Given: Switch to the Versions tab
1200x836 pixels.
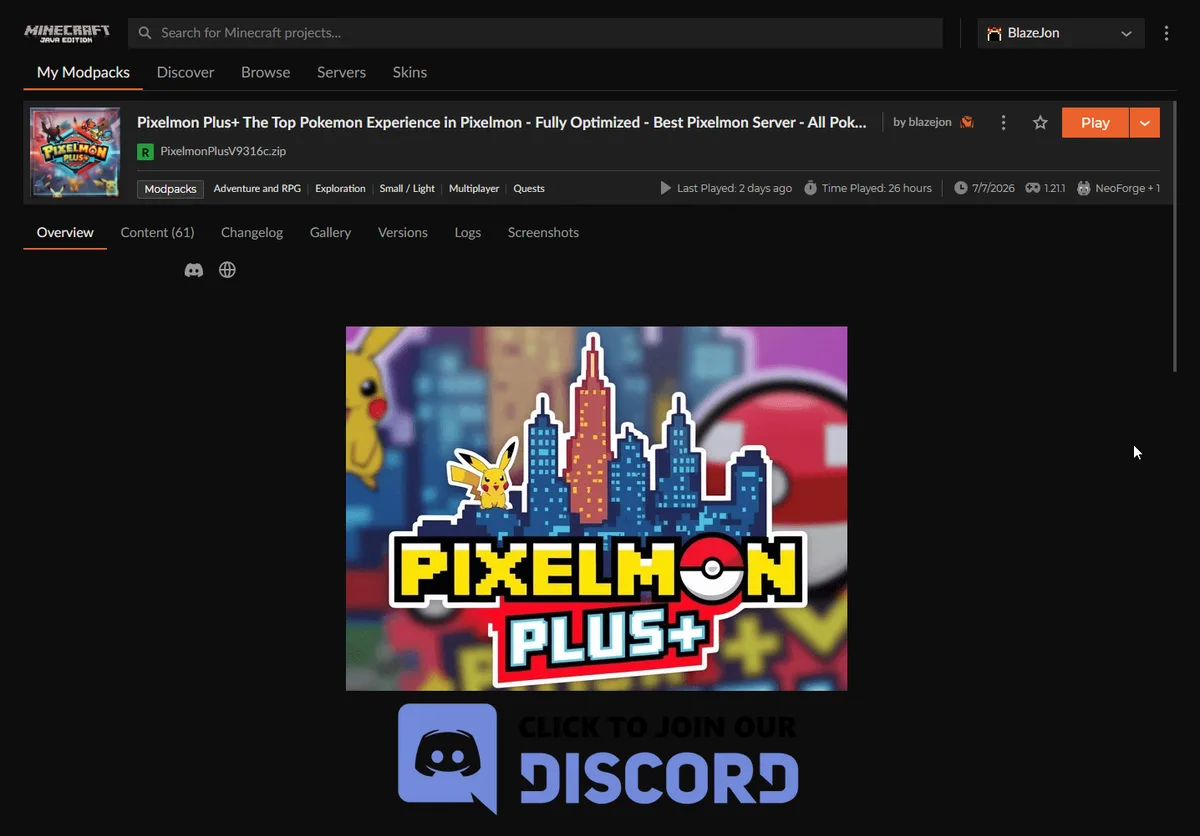Looking at the screenshot, I should pos(402,232).
